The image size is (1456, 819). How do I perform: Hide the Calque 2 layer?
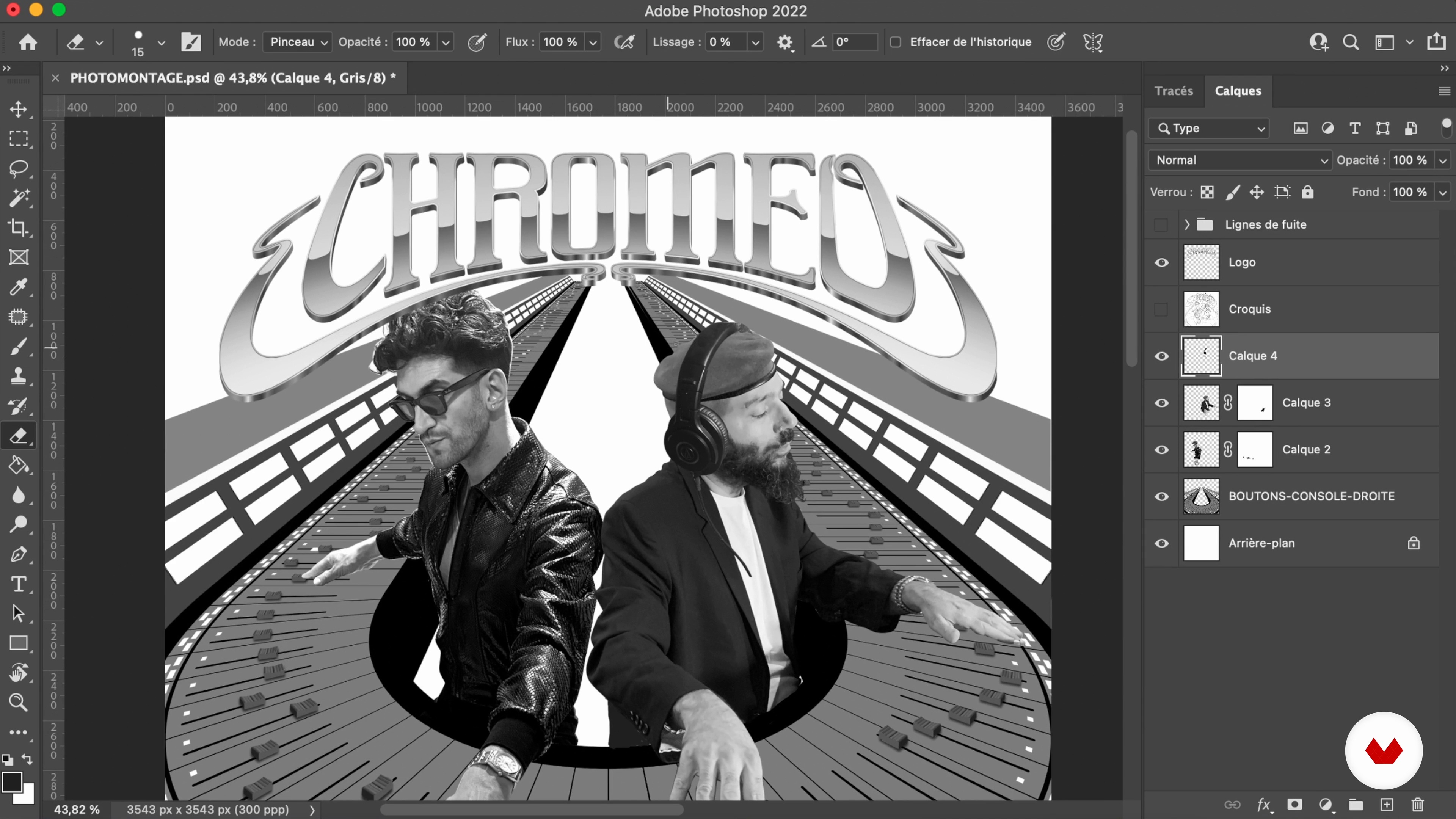point(1161,450)
